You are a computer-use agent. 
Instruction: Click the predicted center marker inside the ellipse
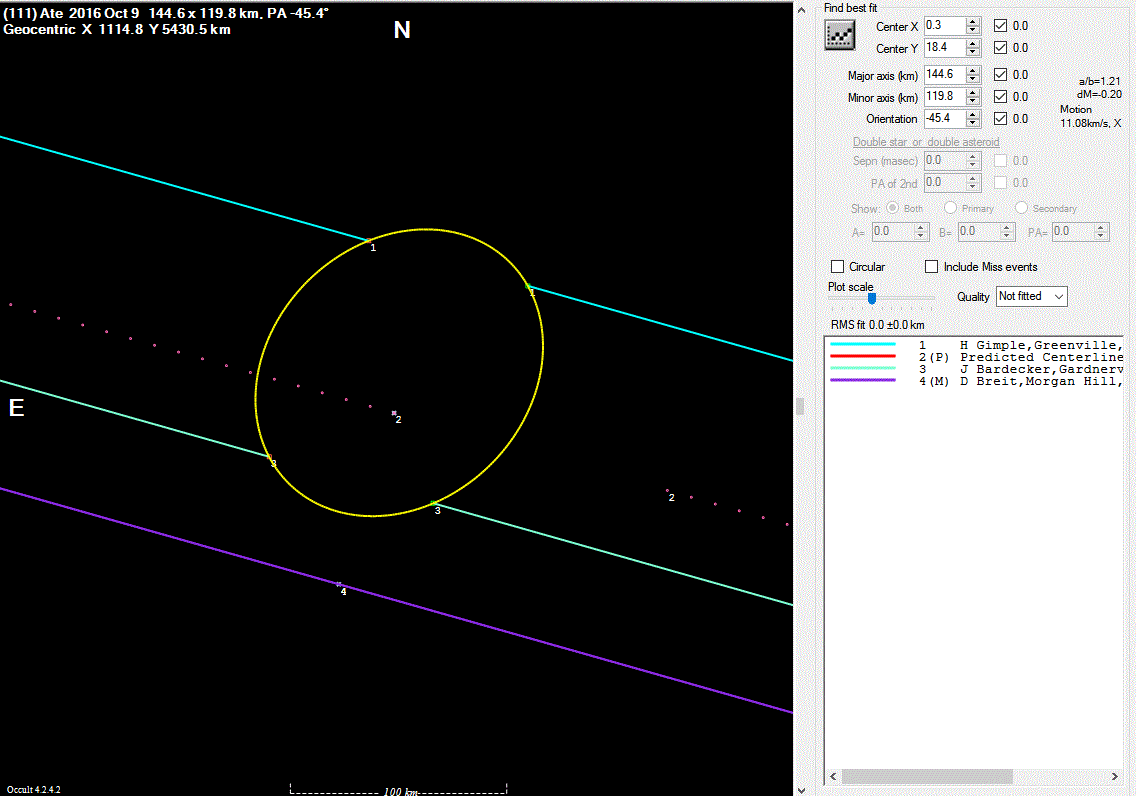394,412
